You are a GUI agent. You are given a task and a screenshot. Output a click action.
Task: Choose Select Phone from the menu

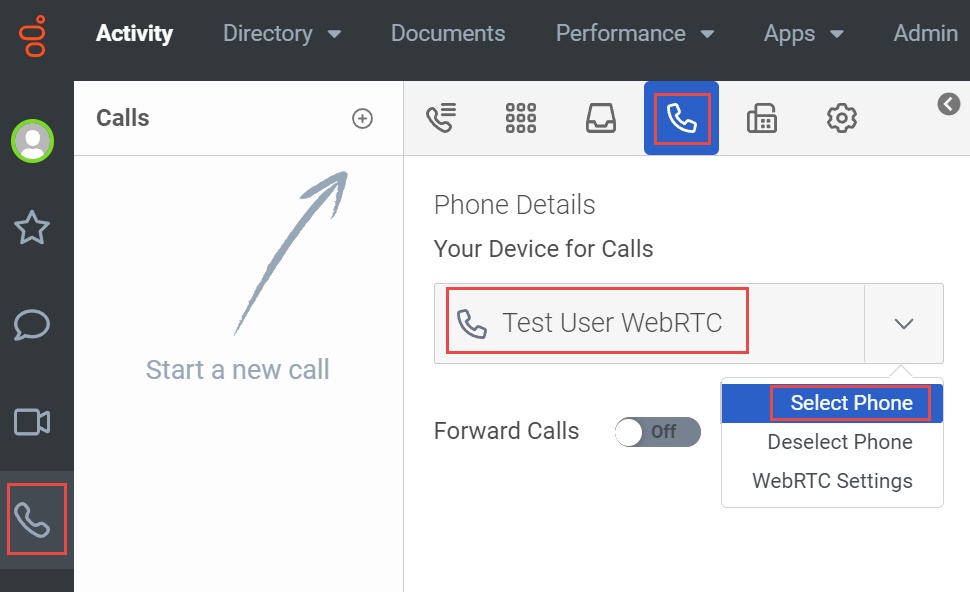[x=852, y=402]
